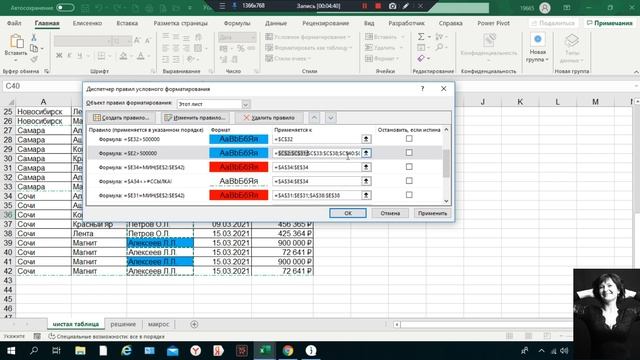Screen dimensions: 640x360
Task: Open the Примечания comments button
Action: click(610, 23)
